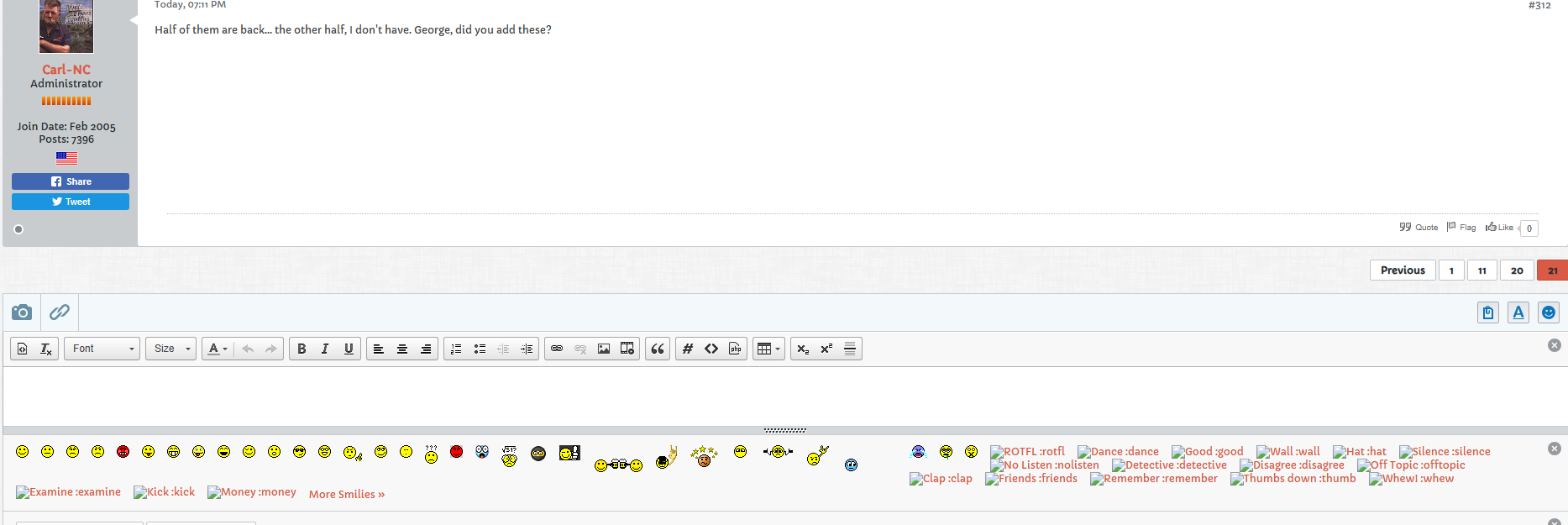Click the Remove Format icon

46,349
